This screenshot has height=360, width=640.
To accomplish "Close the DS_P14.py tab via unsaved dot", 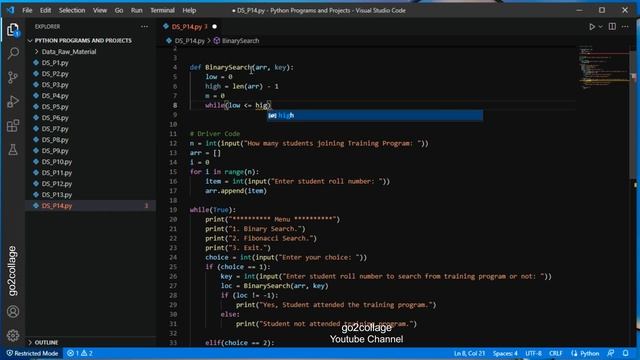I will point(214,27).
